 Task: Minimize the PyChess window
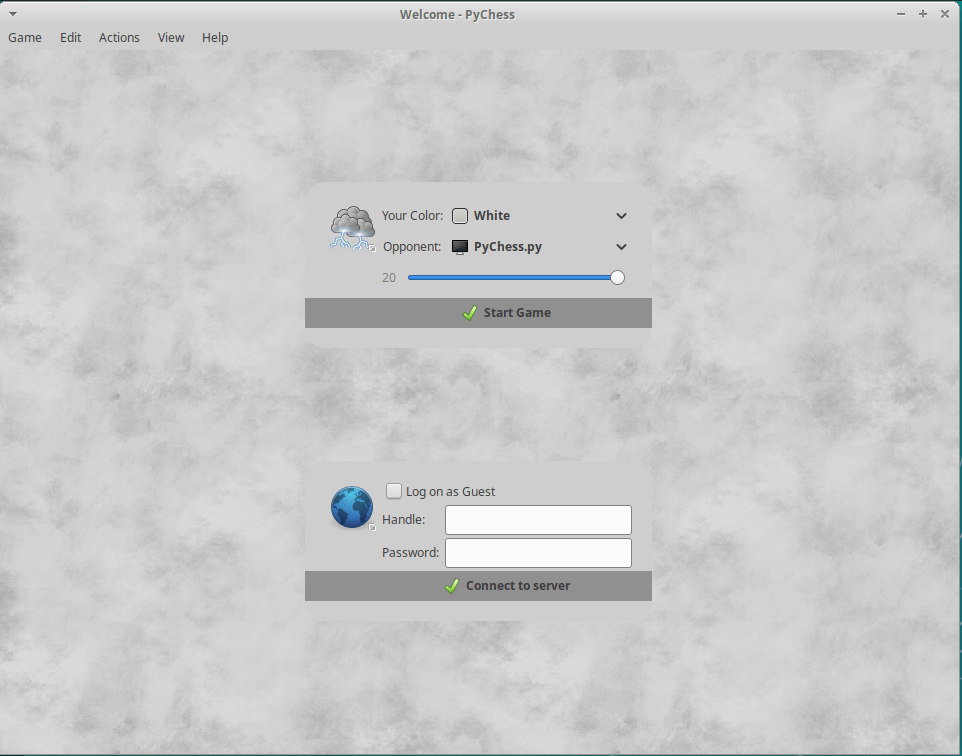pyautogui.click(x=901, y=14)
